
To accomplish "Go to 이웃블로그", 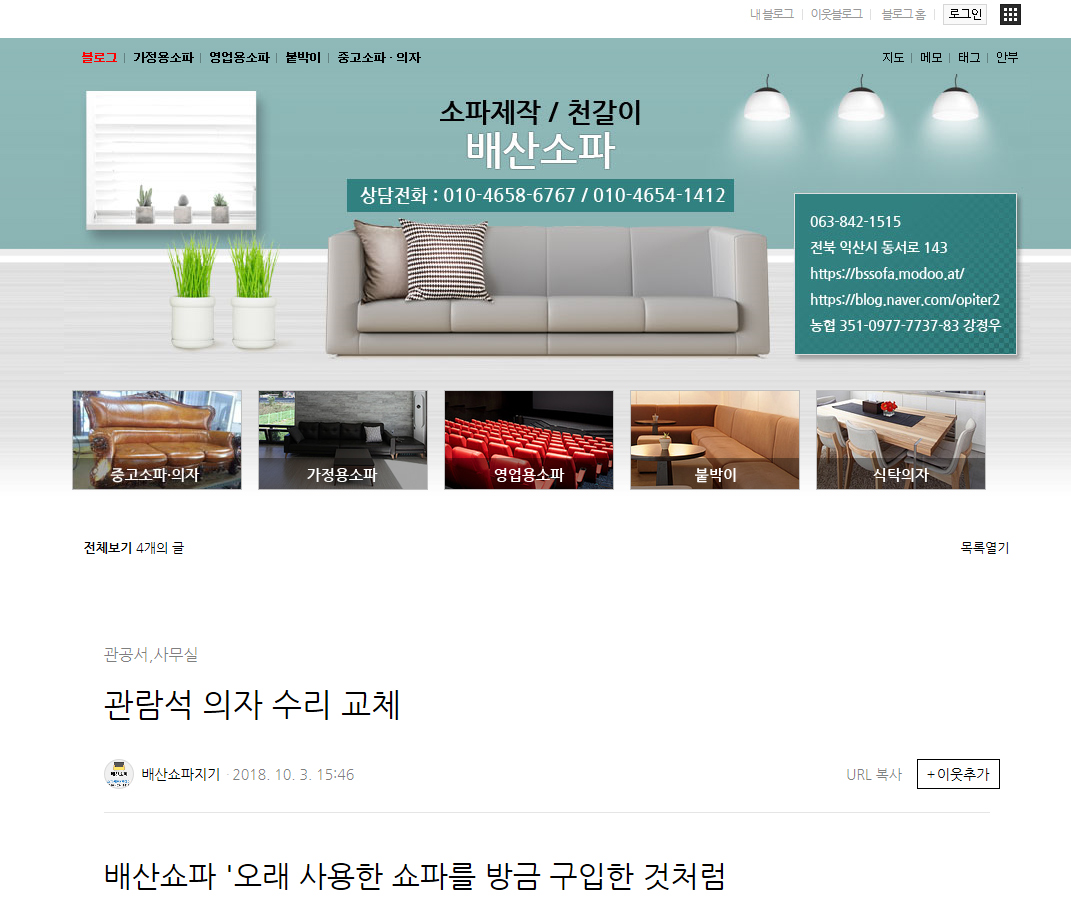I will (836, 14).
